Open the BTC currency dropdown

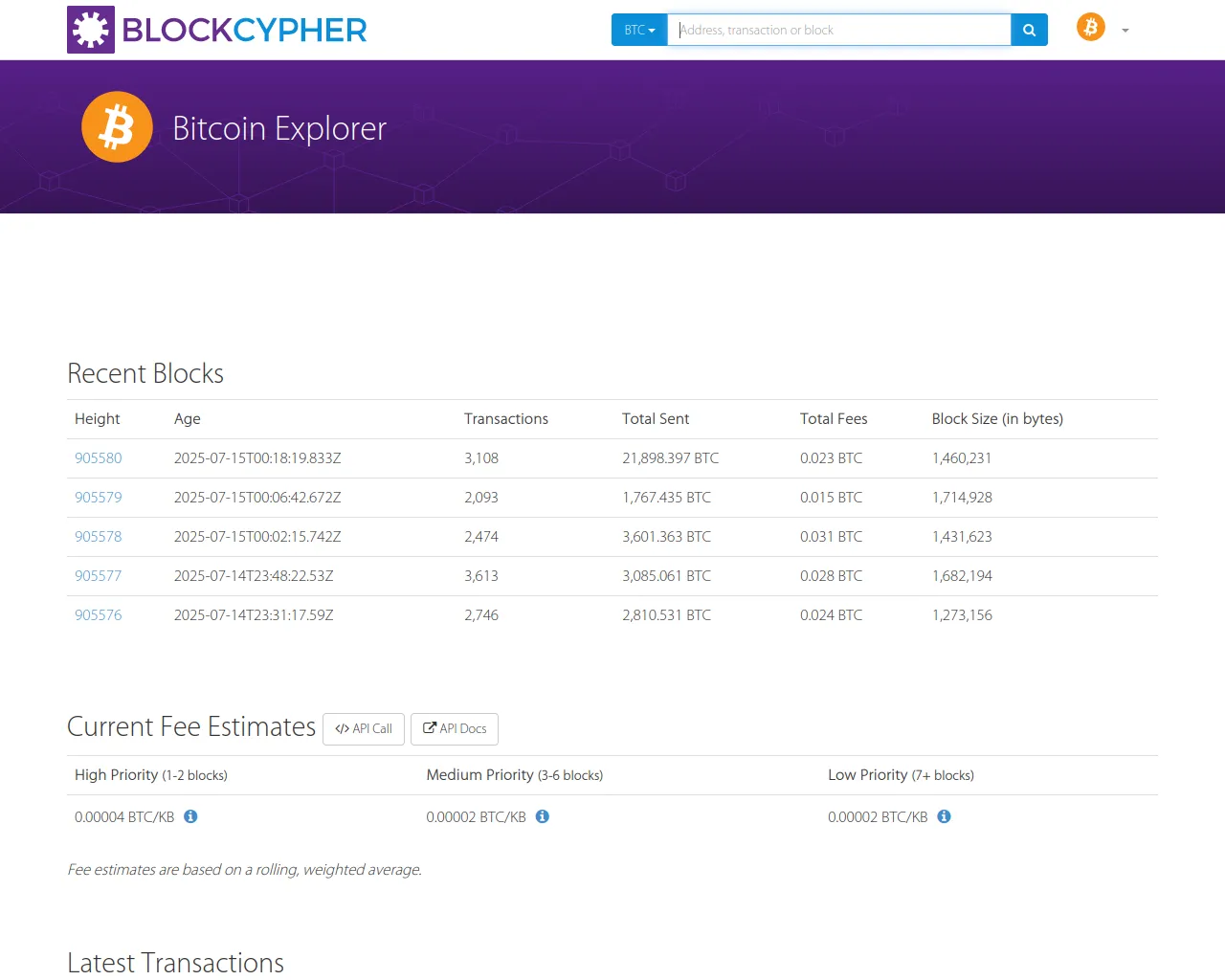pos(639,30)
